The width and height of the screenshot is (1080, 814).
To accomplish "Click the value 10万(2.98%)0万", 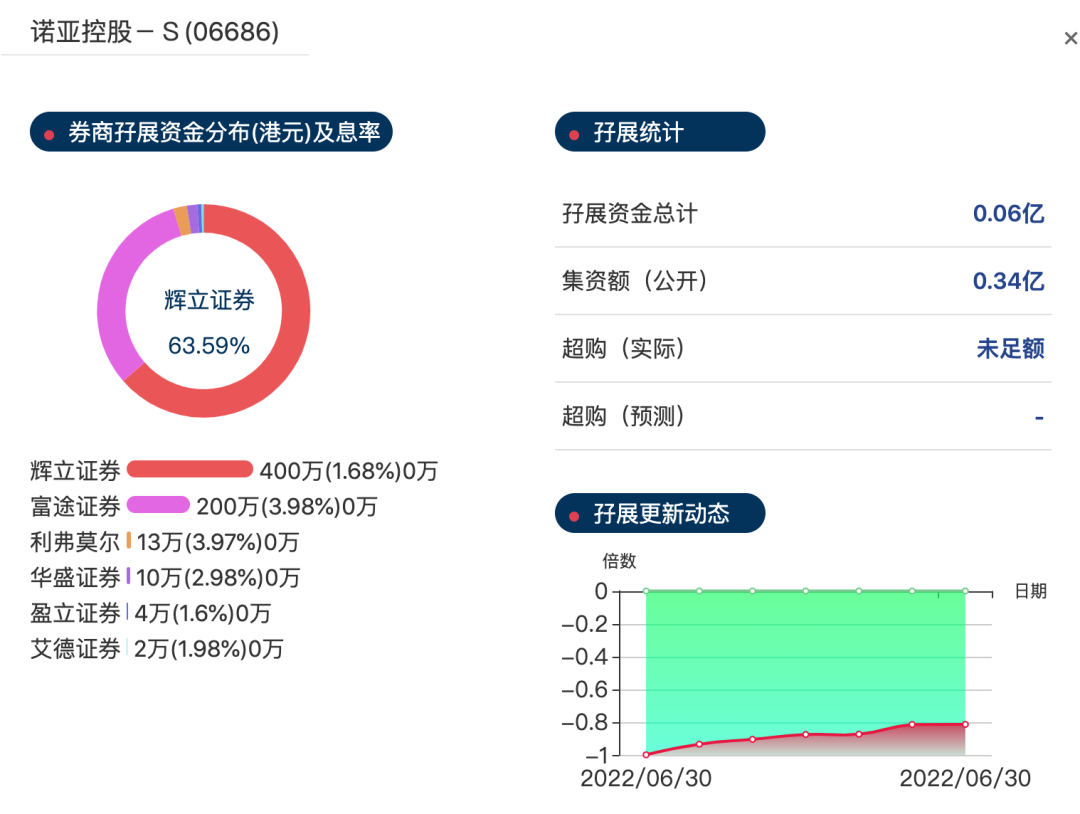I will click(x=218, y=578).
